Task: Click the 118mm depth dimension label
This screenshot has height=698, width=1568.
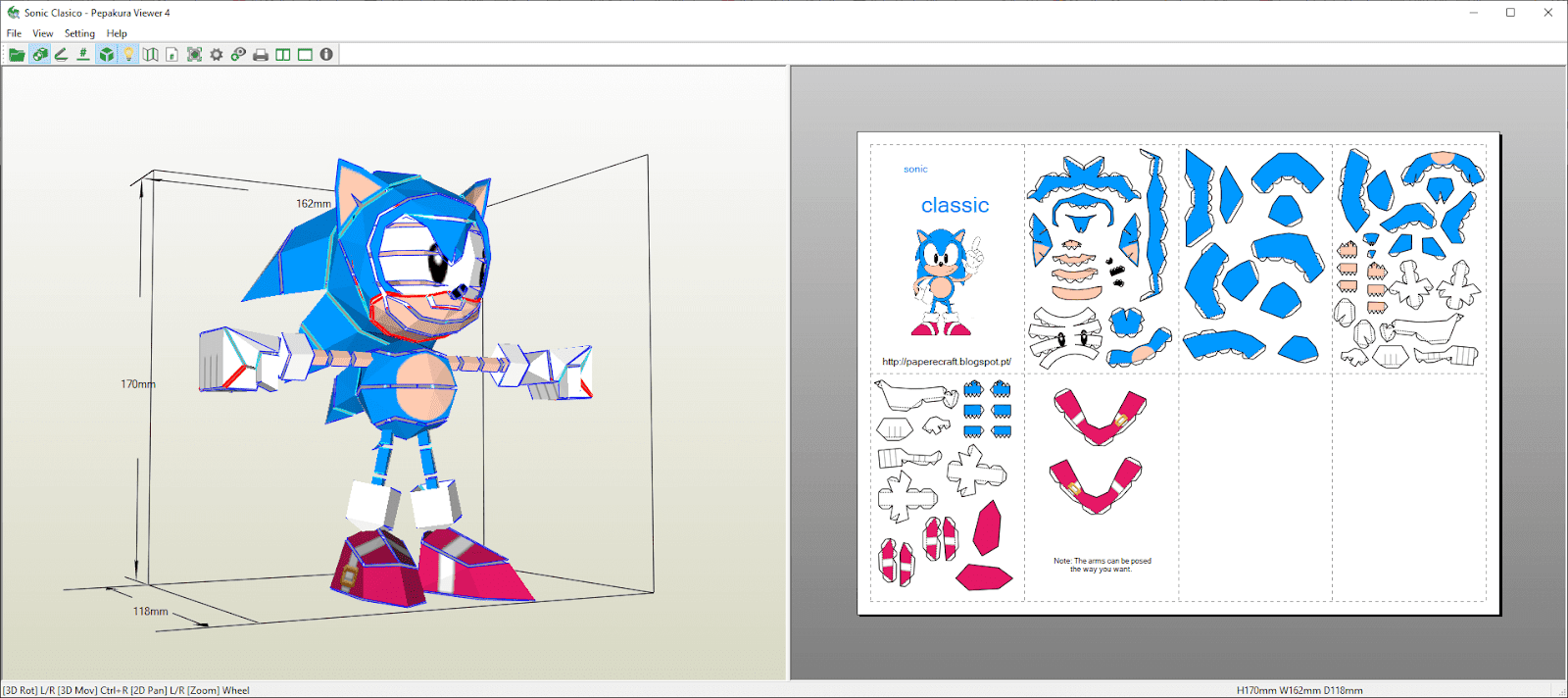Action: (151, 612)
